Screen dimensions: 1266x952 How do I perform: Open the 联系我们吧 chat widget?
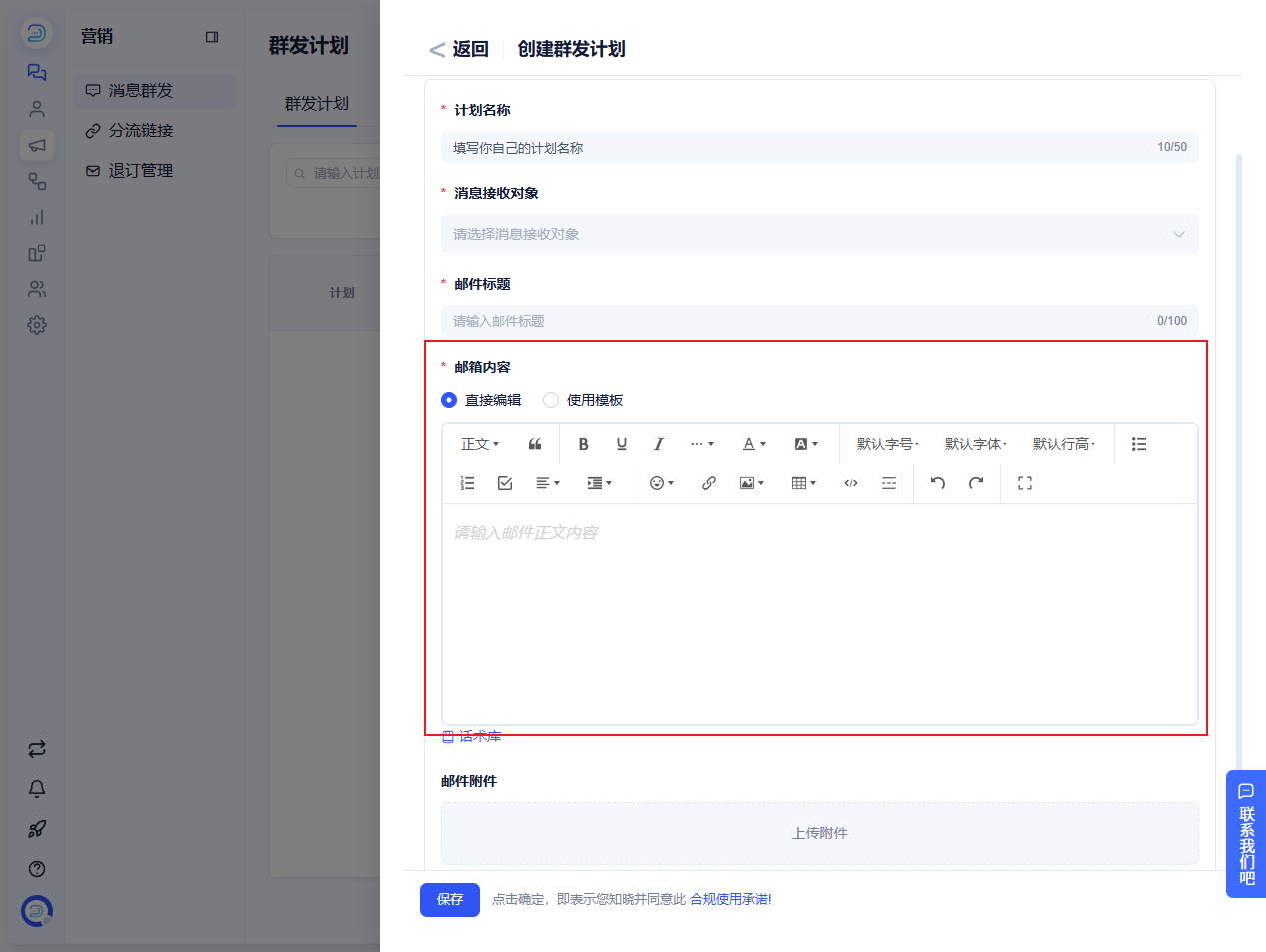click(x=1246, y=834)
